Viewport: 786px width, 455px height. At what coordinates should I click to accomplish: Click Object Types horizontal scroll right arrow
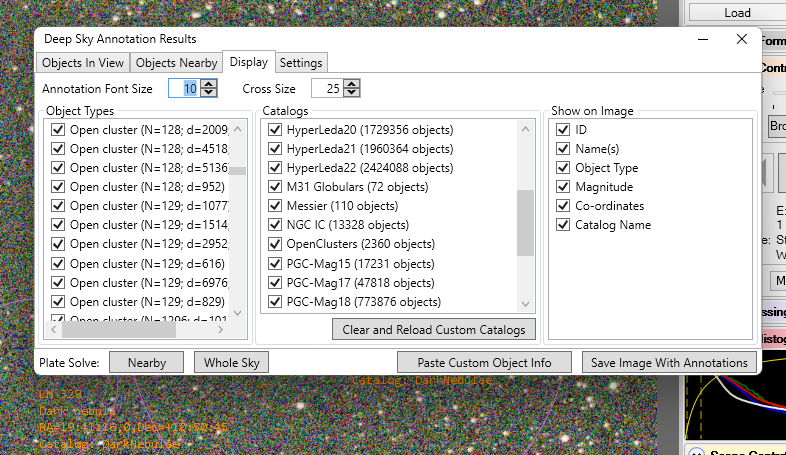pos(220,329)
